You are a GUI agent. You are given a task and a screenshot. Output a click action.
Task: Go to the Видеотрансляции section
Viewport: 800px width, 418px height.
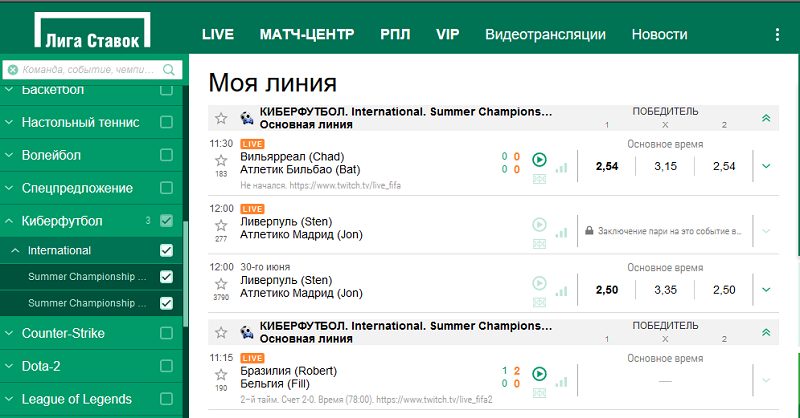(545, 34)
